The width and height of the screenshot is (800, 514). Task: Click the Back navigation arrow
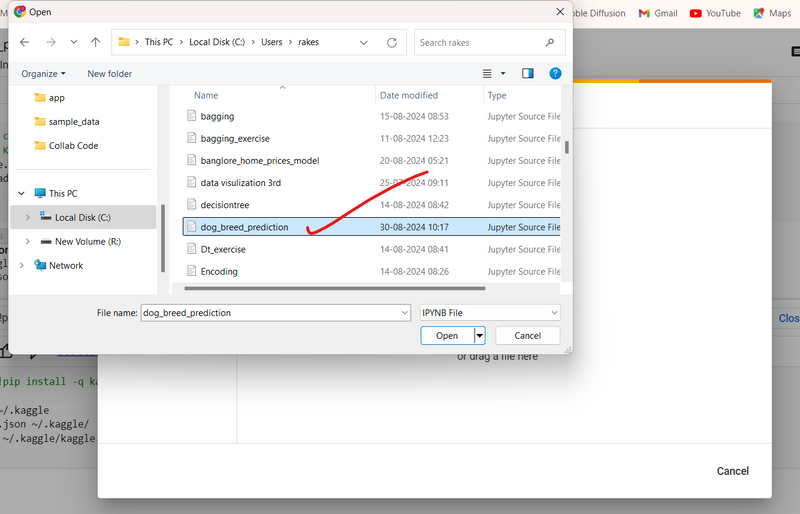[x=24, y=42]
